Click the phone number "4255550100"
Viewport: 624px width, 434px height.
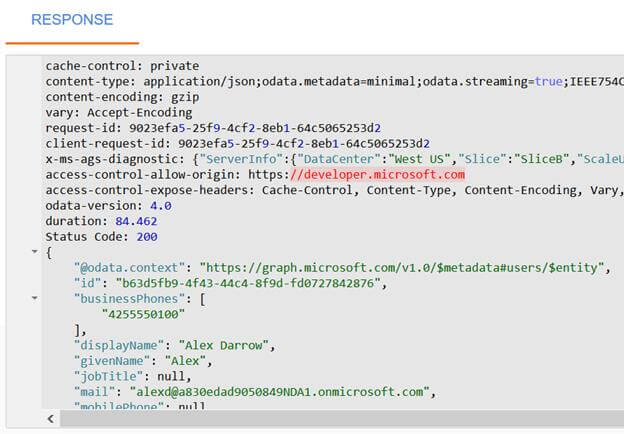pos(142,313)
